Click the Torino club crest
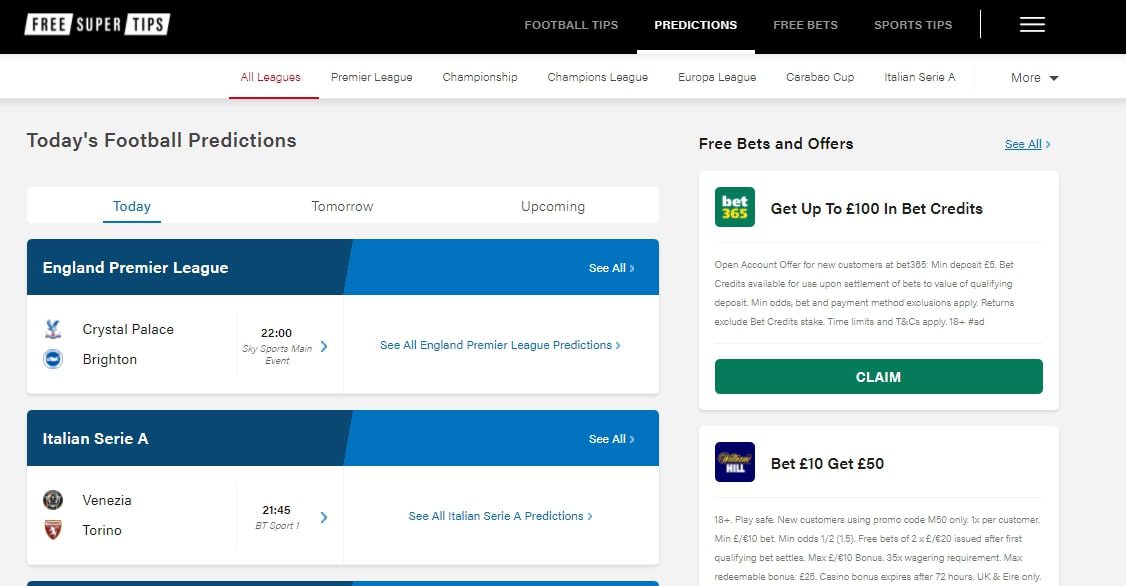 tap(53, 530)
